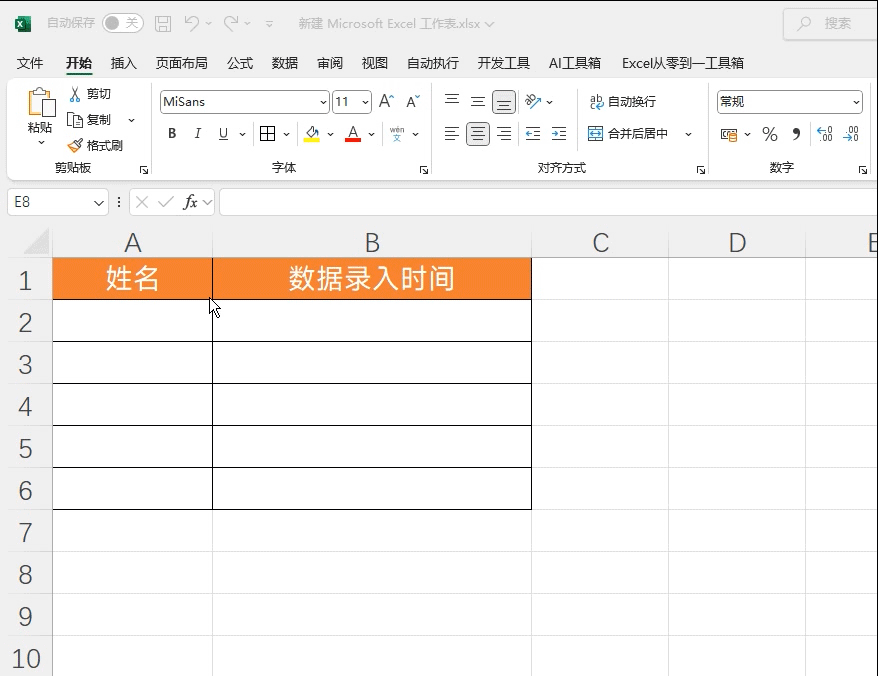This screenshot has width=878, height=676.
Task: Apply italic formatting with the I icon
Action: point(197,134)
